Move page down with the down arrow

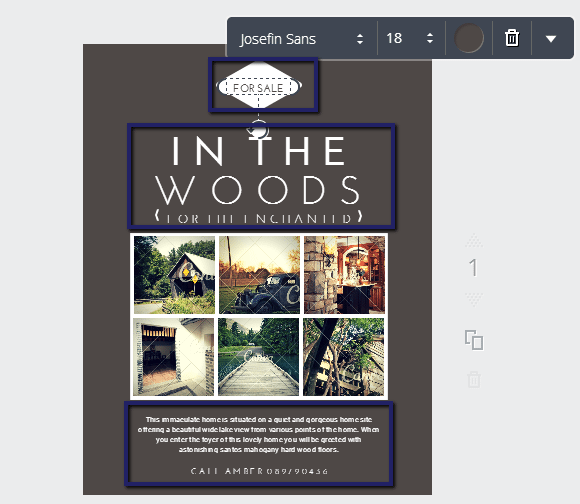tap(474, 299)
